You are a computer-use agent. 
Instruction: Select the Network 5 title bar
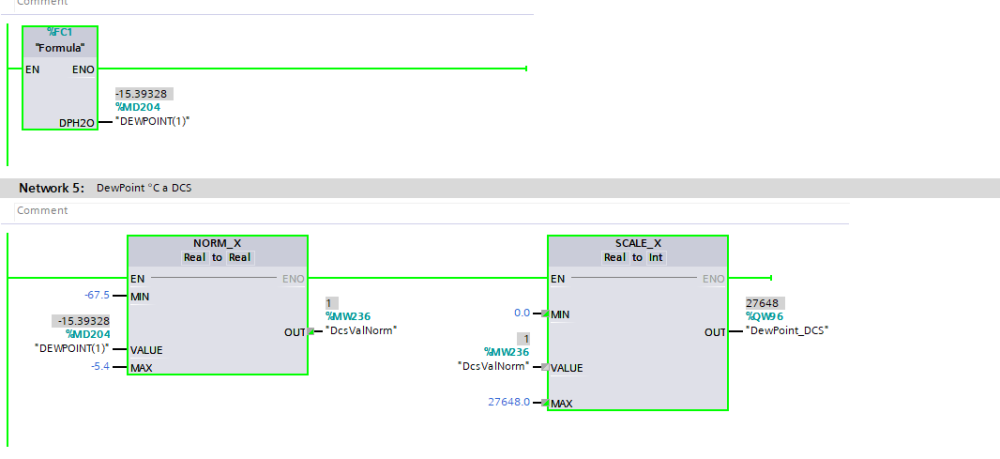pyautogui.click(x=500, y=188)
